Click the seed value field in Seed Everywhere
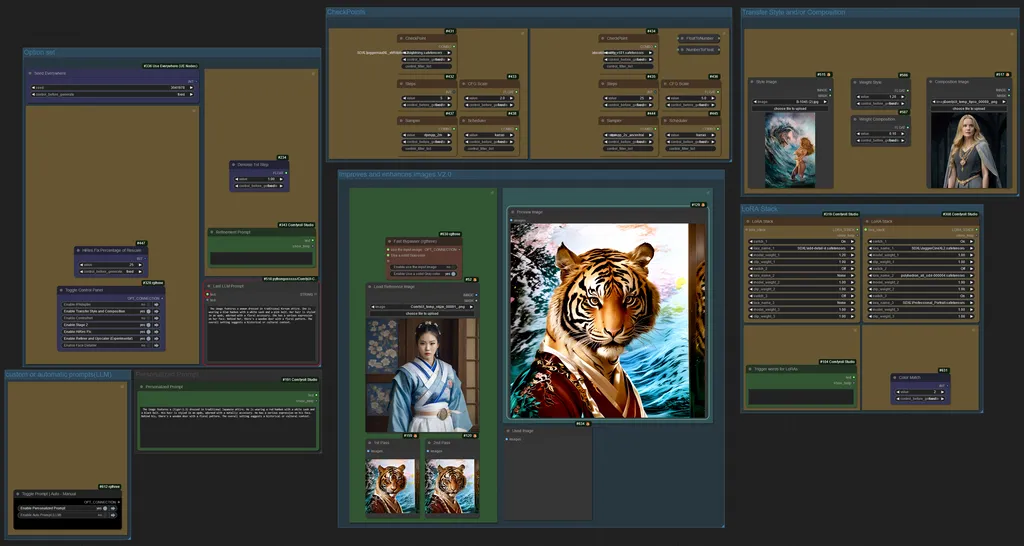Image resolution: width=1024 pixels, height=546 pixels. point(112,87)
